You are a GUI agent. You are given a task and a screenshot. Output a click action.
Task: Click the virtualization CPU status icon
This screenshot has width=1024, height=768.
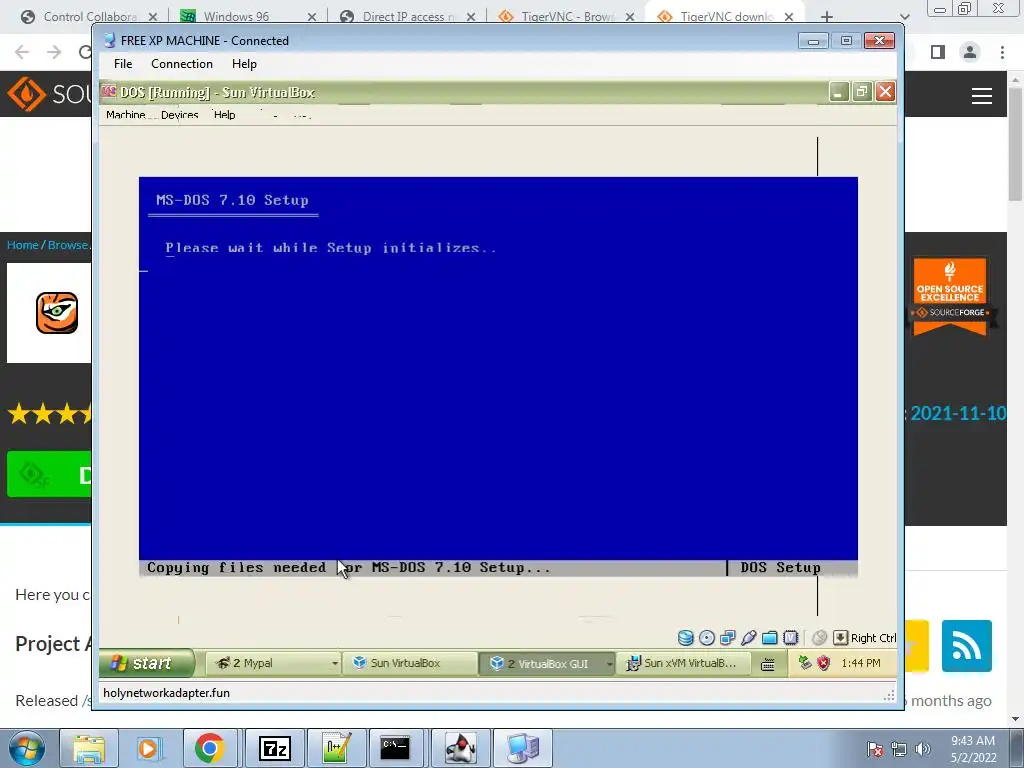point(790,637)
